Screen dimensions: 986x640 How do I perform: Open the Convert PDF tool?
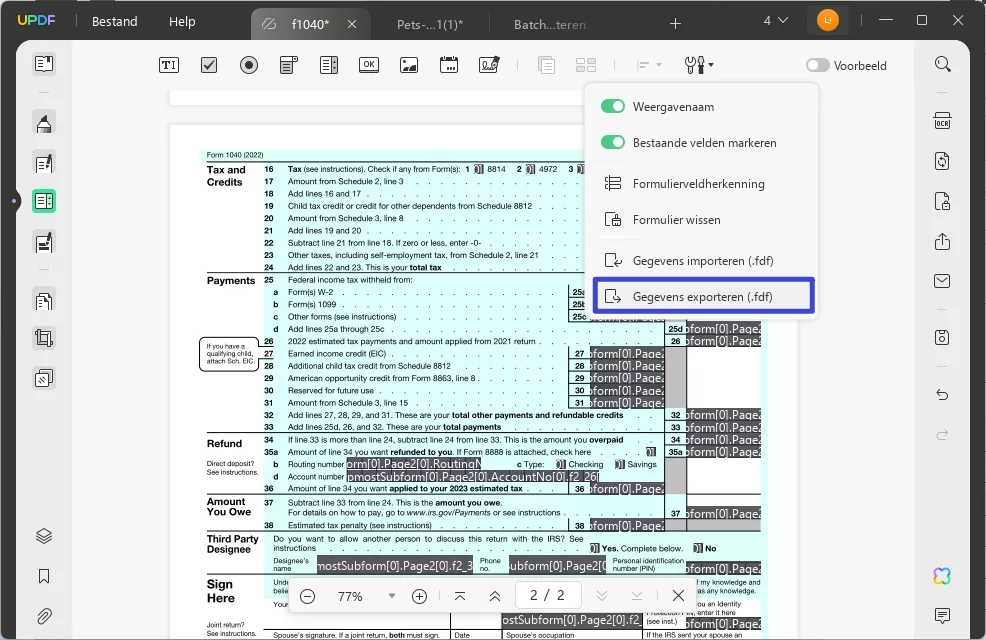pyautogui.click(x=942, y=161)
